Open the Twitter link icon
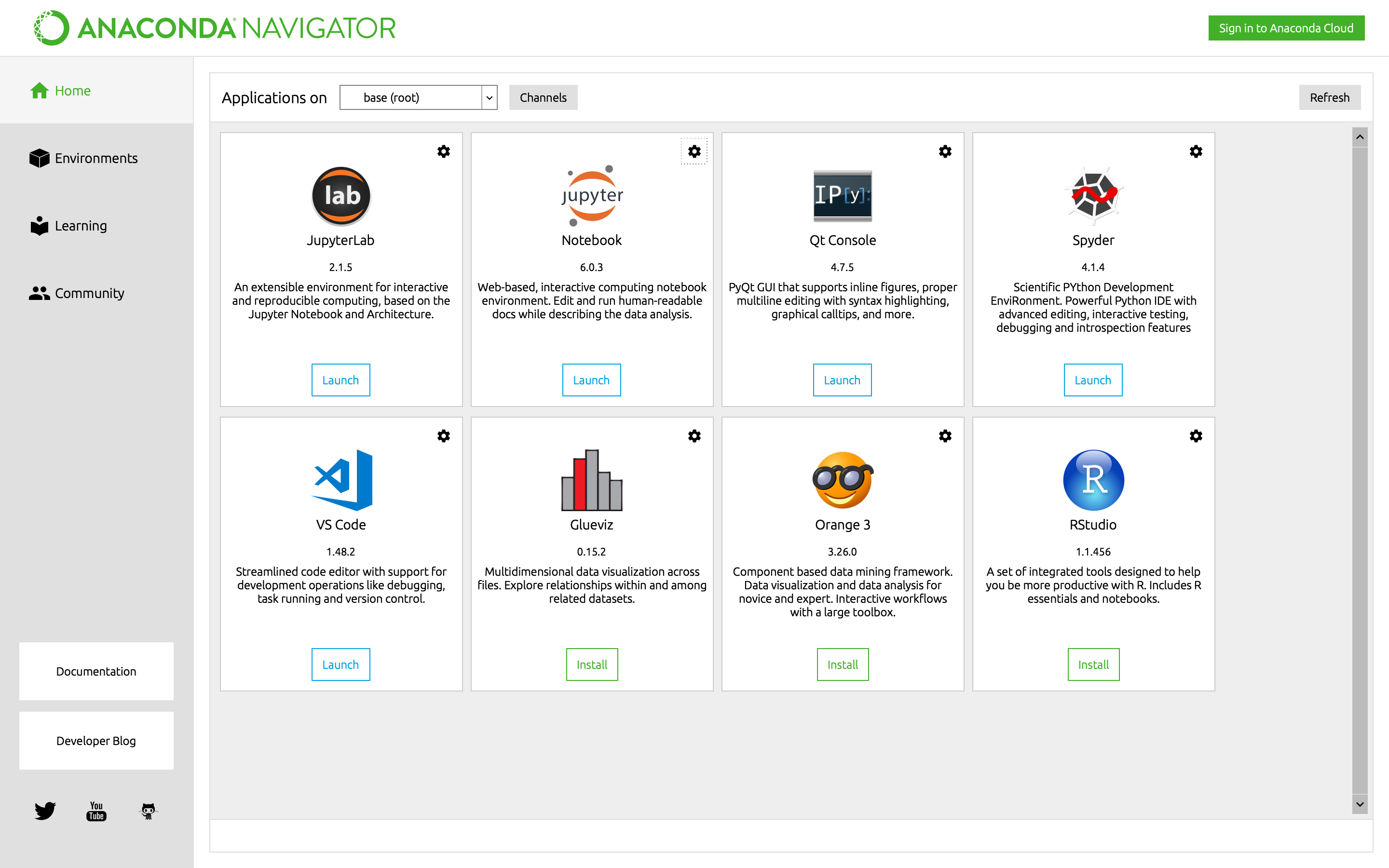Screen dimensions: 1389x868 click(x=45, y=811)
